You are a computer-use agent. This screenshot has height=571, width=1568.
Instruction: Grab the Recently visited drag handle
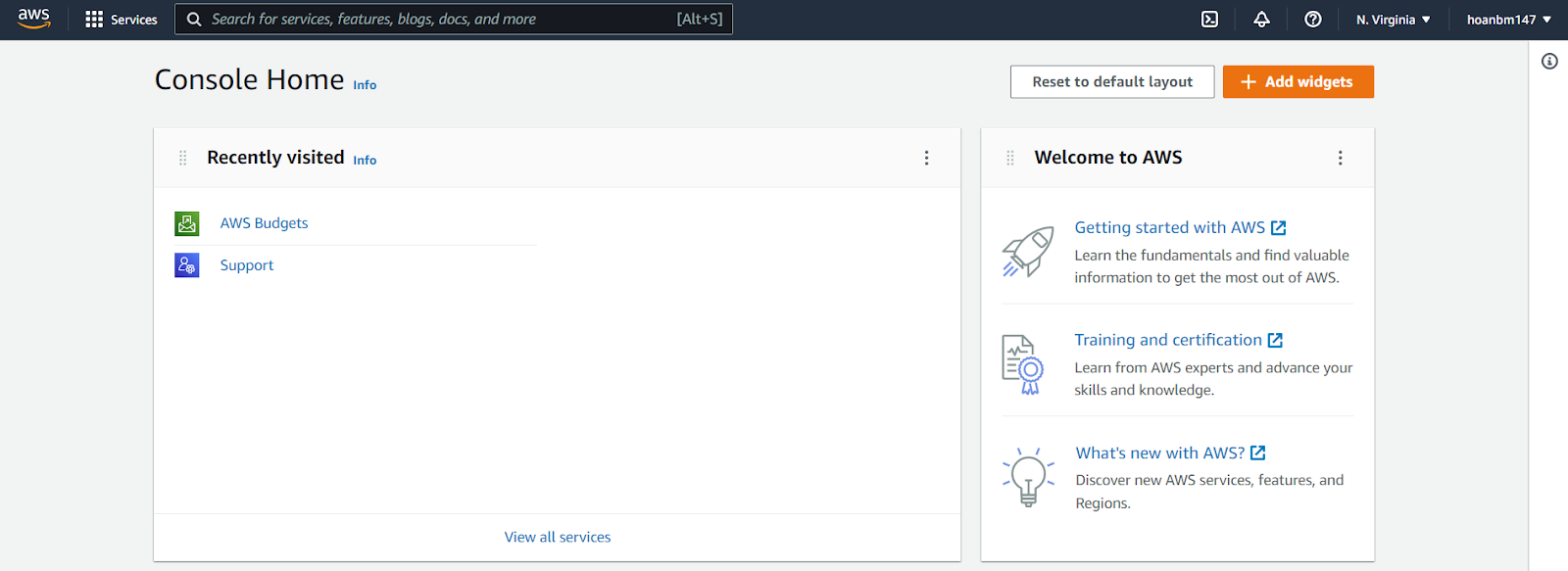pyautogui.click(x=182, y=158)
